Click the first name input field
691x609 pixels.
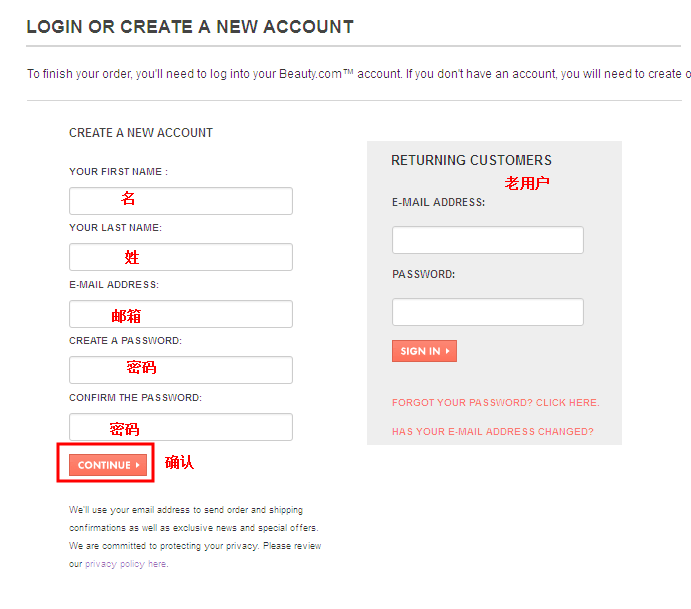[x=180, y=201]
